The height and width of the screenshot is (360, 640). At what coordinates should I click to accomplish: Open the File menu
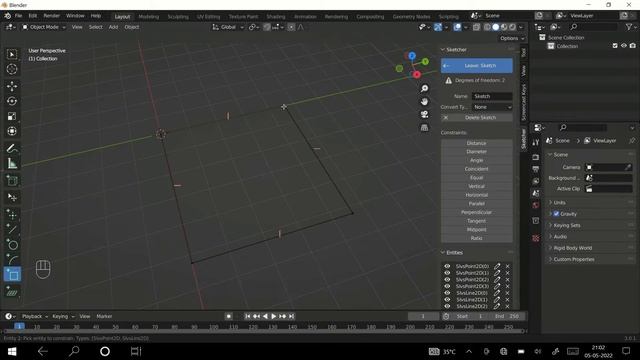click(x=18, y=16)
